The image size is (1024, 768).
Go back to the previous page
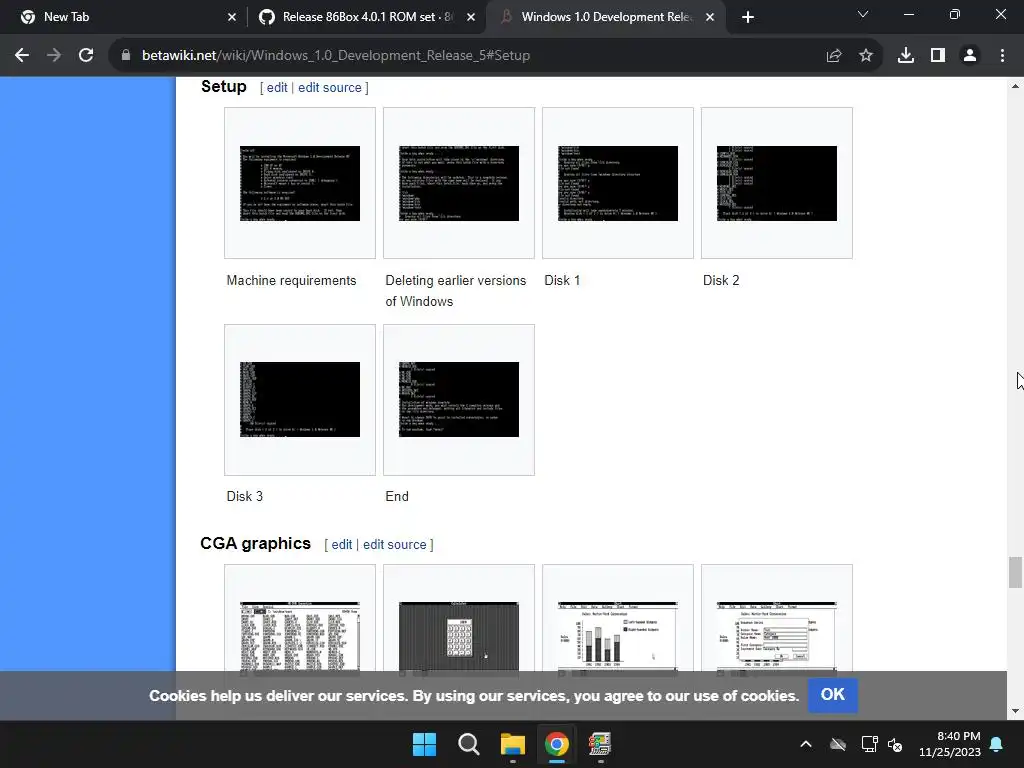(22, 56)
